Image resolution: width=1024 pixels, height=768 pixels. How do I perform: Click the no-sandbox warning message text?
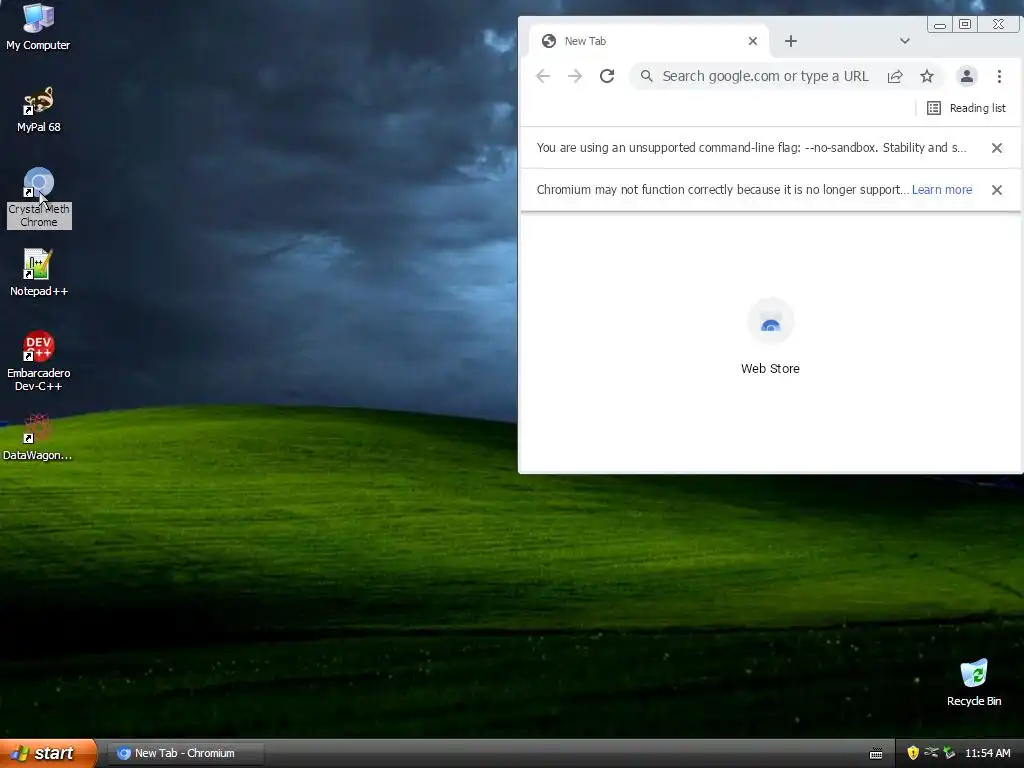coord(751,148)
